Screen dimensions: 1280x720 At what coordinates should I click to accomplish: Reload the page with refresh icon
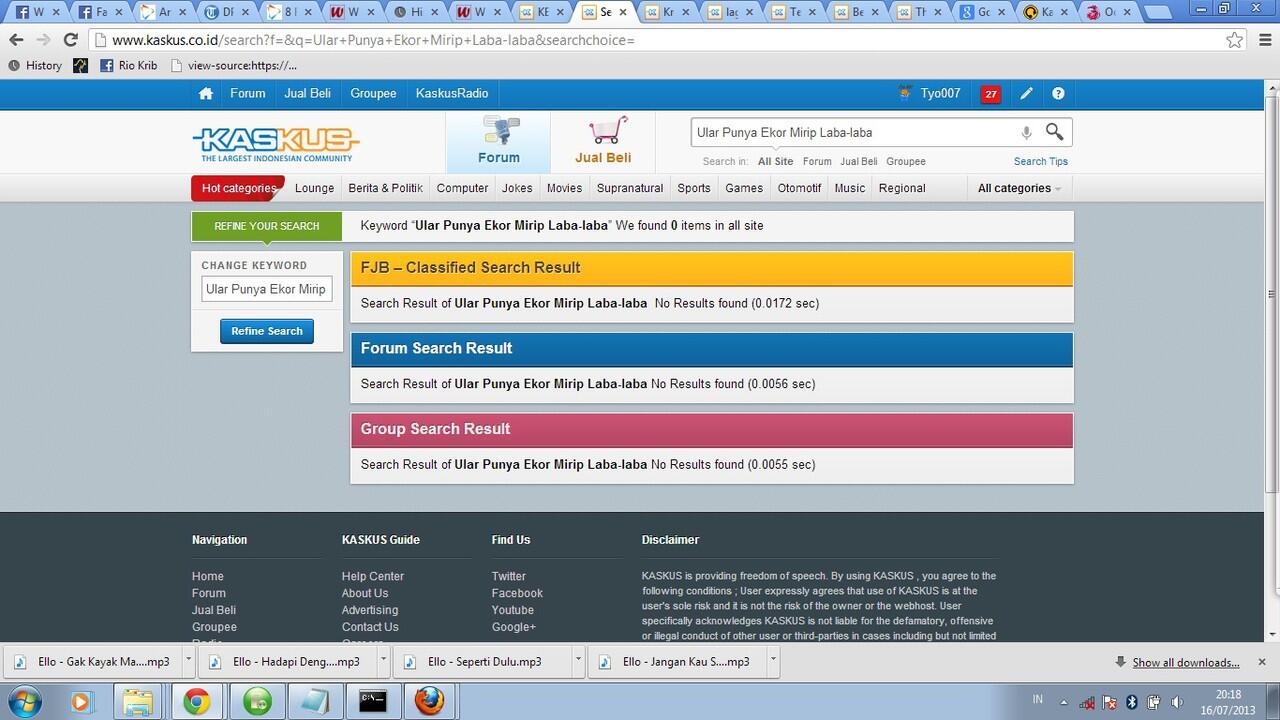click(x=70, y=40)
